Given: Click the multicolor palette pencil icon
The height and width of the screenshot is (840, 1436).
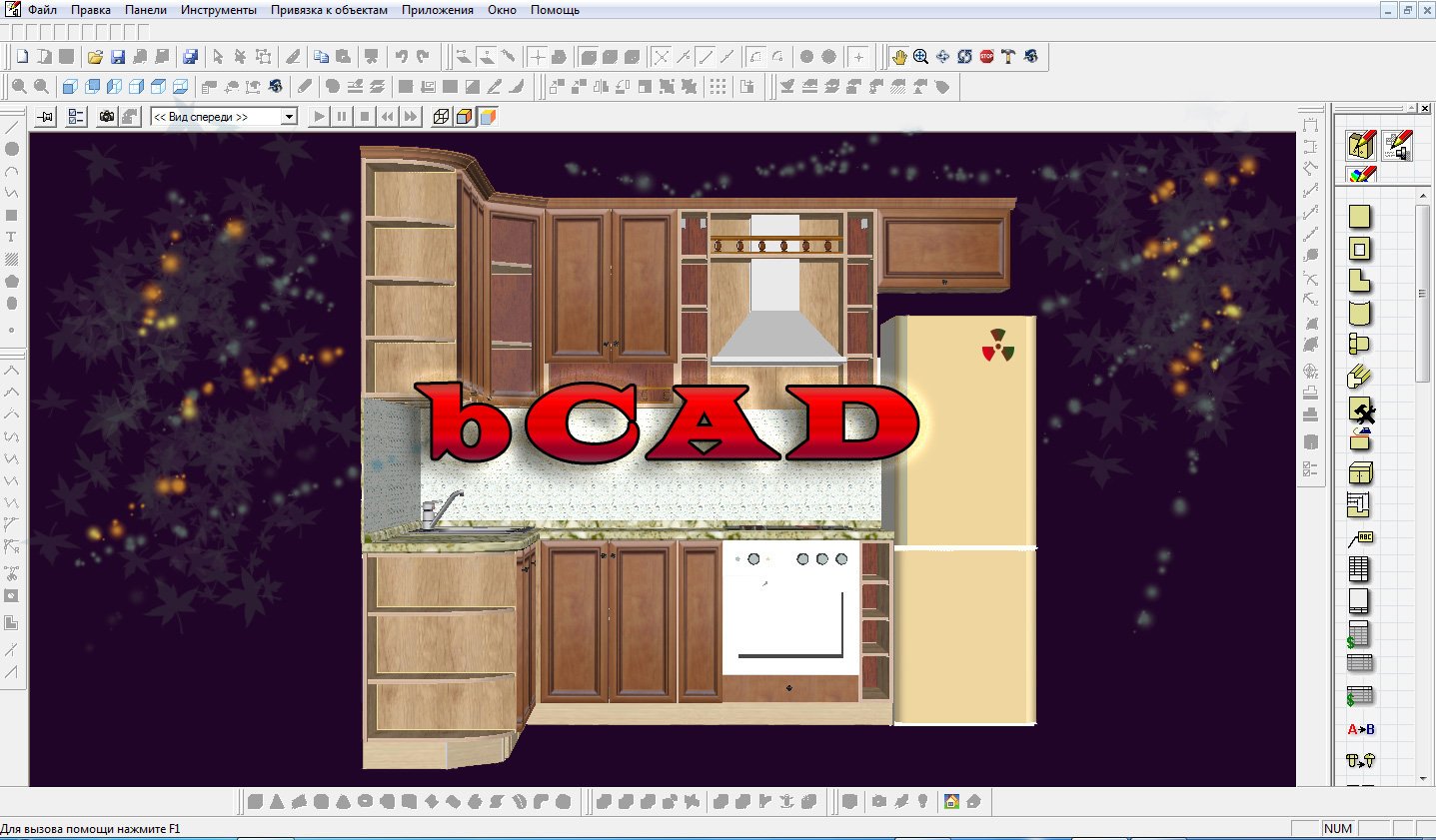Looking at the screenshot, I should pos(1361,175).
